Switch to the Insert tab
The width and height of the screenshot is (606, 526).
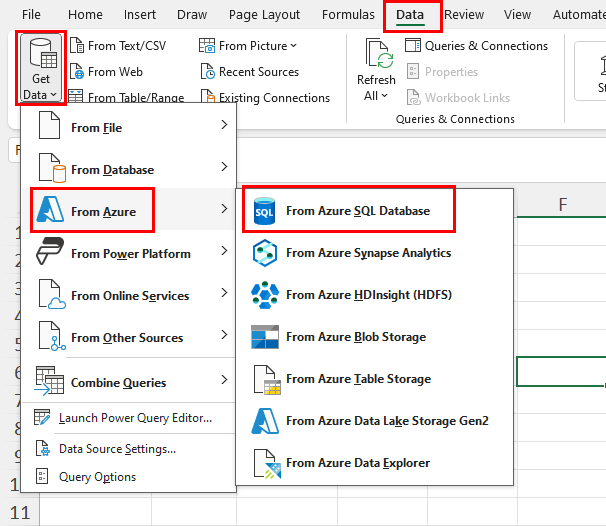(x=140, y=15)
